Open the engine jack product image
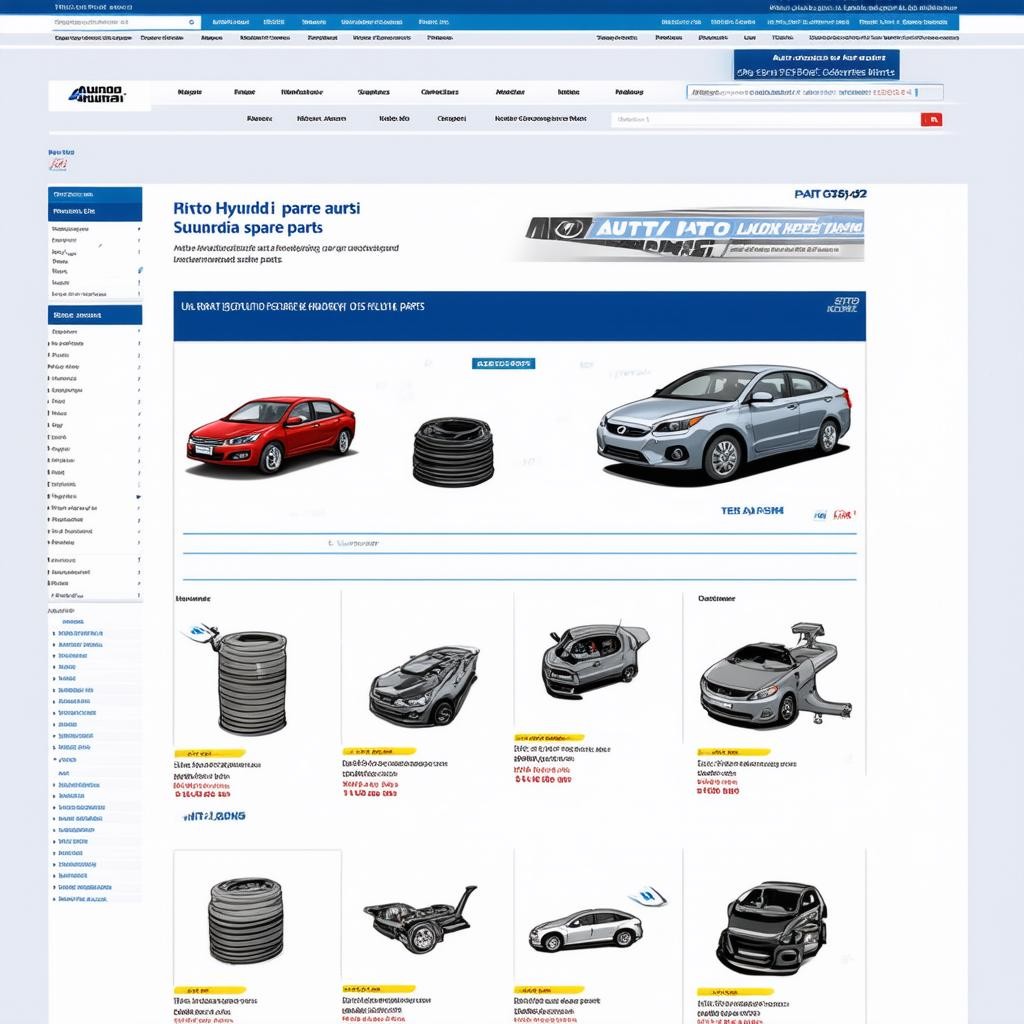Screen dimensions: 1024x1024 421,918
